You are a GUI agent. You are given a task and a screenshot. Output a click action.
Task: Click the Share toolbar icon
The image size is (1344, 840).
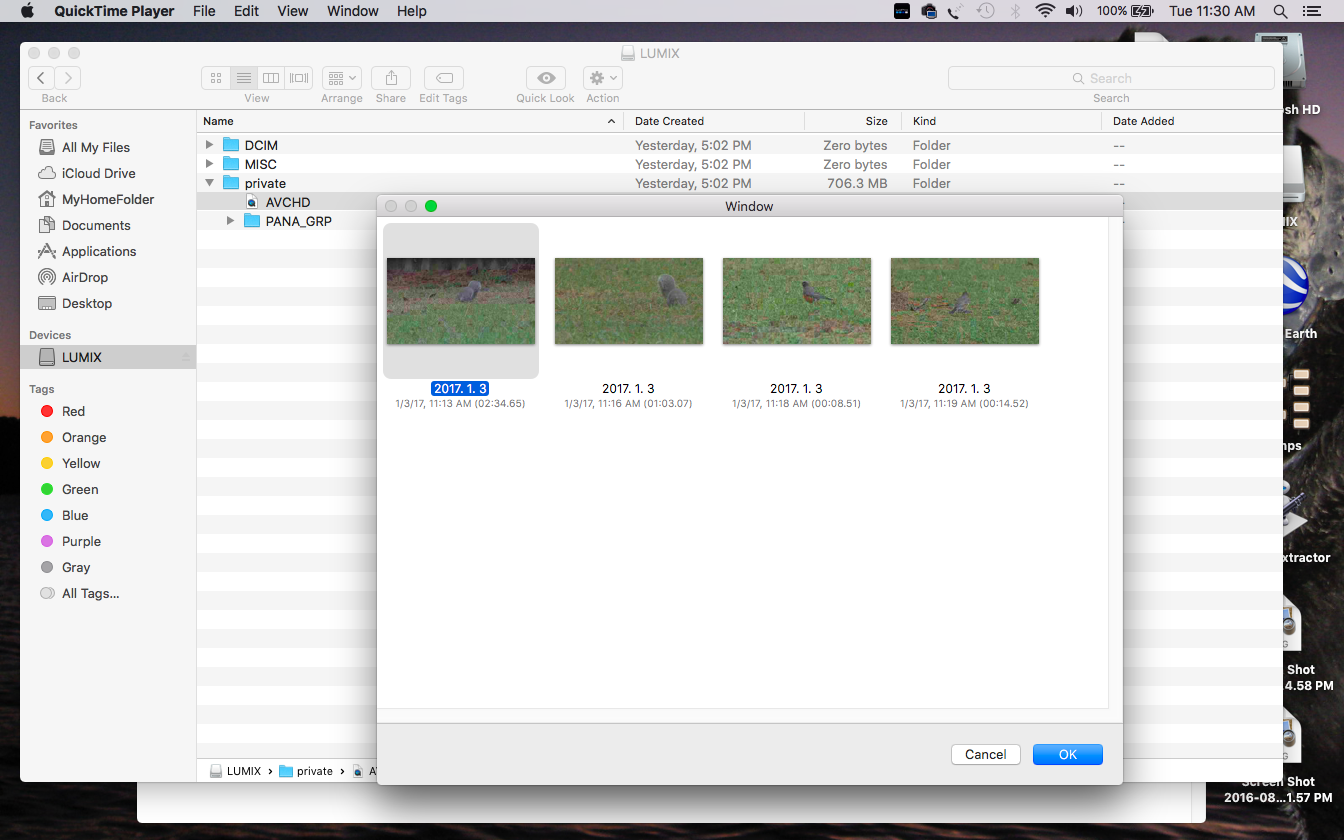pos(391,78)
